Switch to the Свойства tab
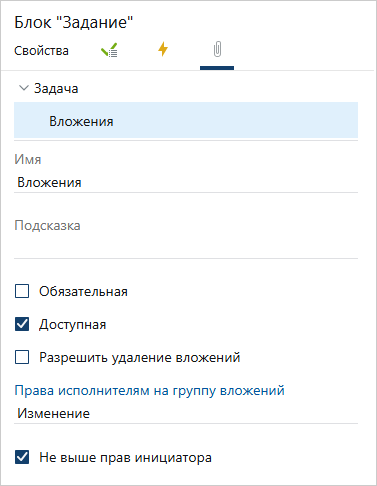This screenshot has width=377, height=486. click(41, 51)
